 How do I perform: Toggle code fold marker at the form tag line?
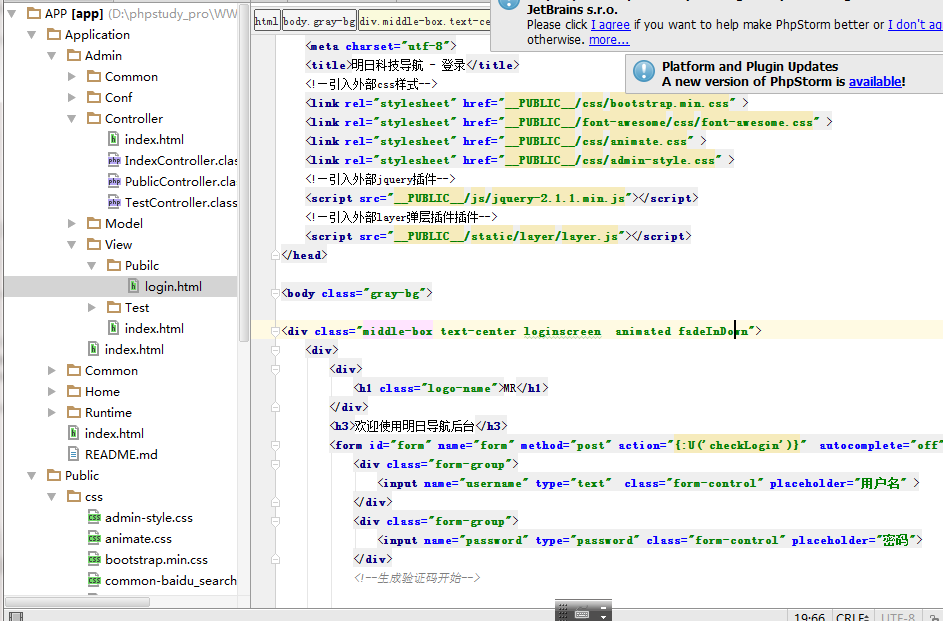275,445
